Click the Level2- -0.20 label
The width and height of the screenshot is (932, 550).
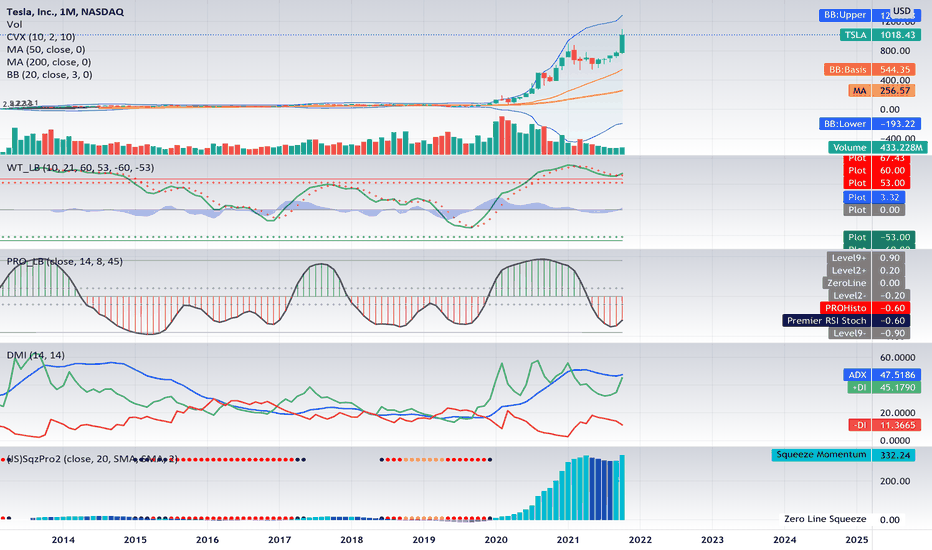coord(869,296)
